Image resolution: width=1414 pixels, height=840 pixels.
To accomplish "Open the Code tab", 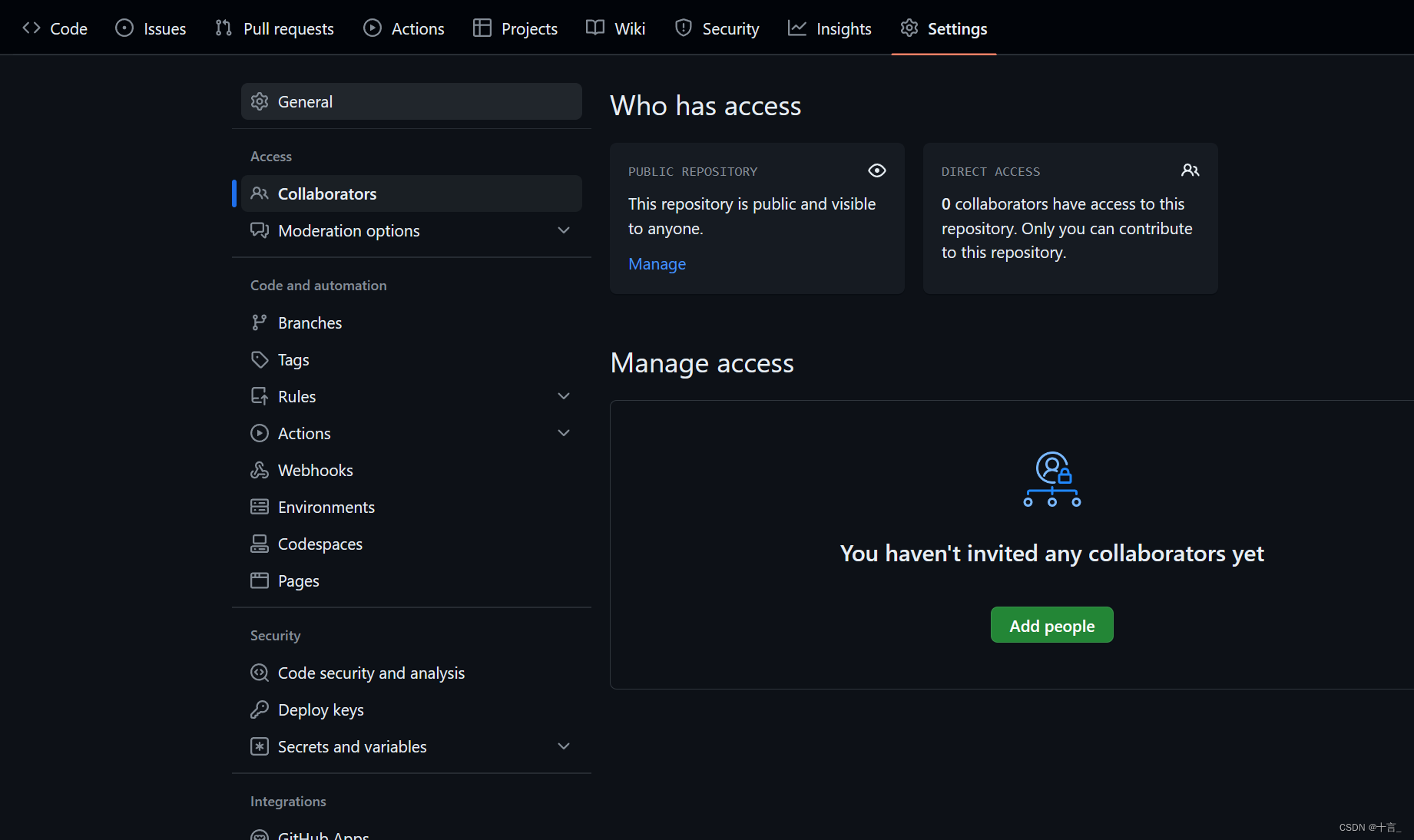I will [x=55, y=28].
